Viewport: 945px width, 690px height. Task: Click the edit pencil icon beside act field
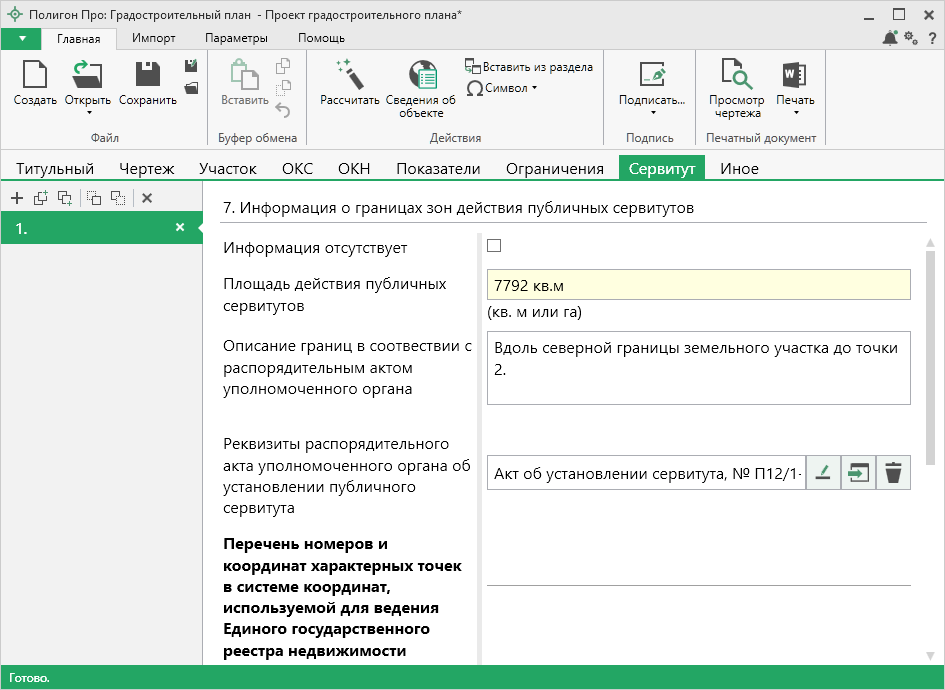point(822,473)
